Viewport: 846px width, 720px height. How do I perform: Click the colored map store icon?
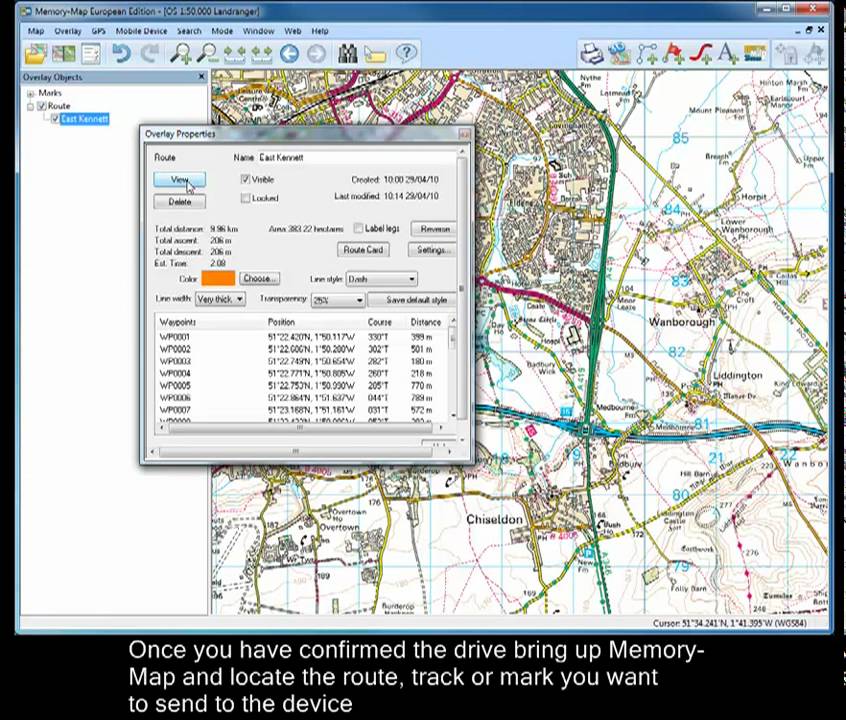[x=755, y=53]
